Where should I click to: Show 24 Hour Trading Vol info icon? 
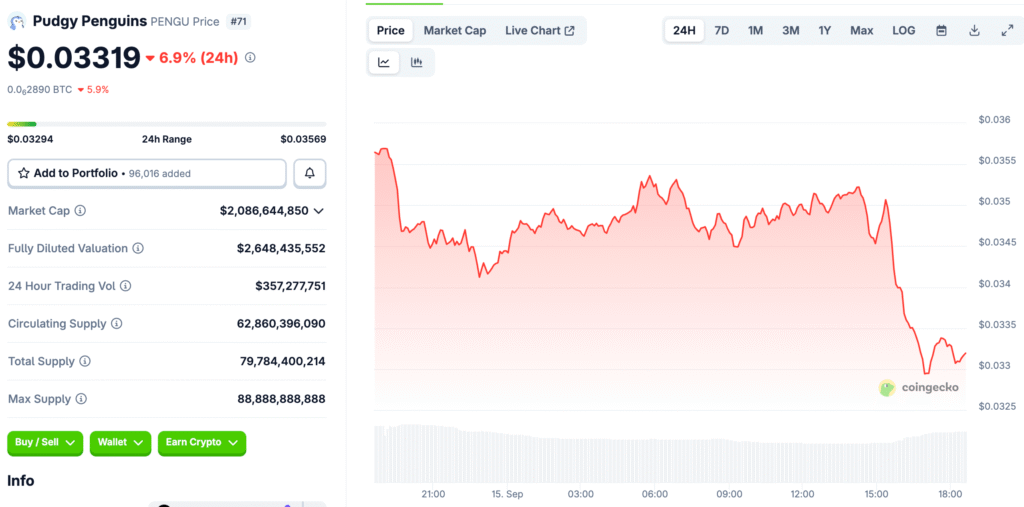pyautogui.click(x=125, y=286)
